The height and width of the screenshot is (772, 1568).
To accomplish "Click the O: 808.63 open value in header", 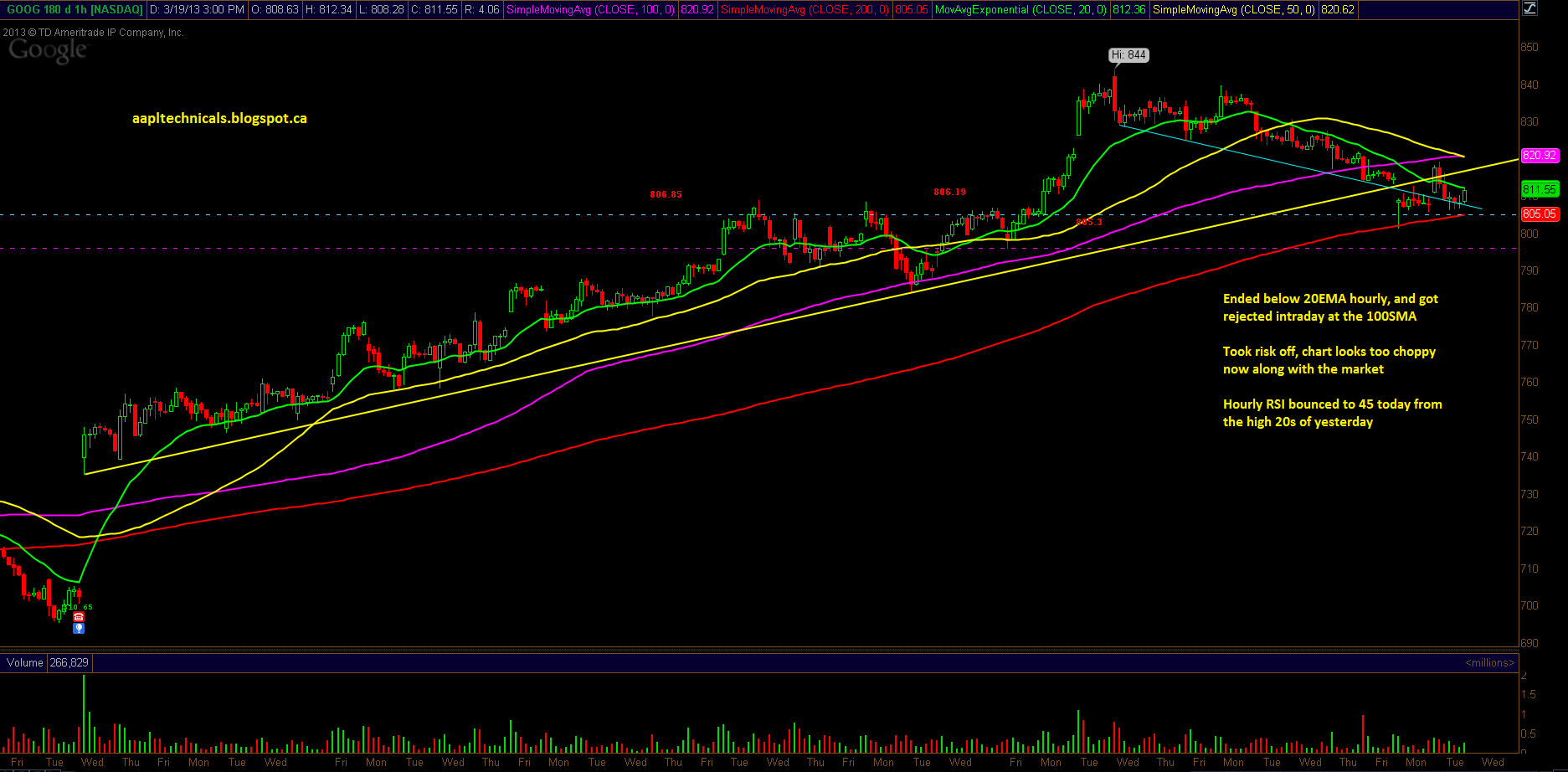I will pos(275,10).
